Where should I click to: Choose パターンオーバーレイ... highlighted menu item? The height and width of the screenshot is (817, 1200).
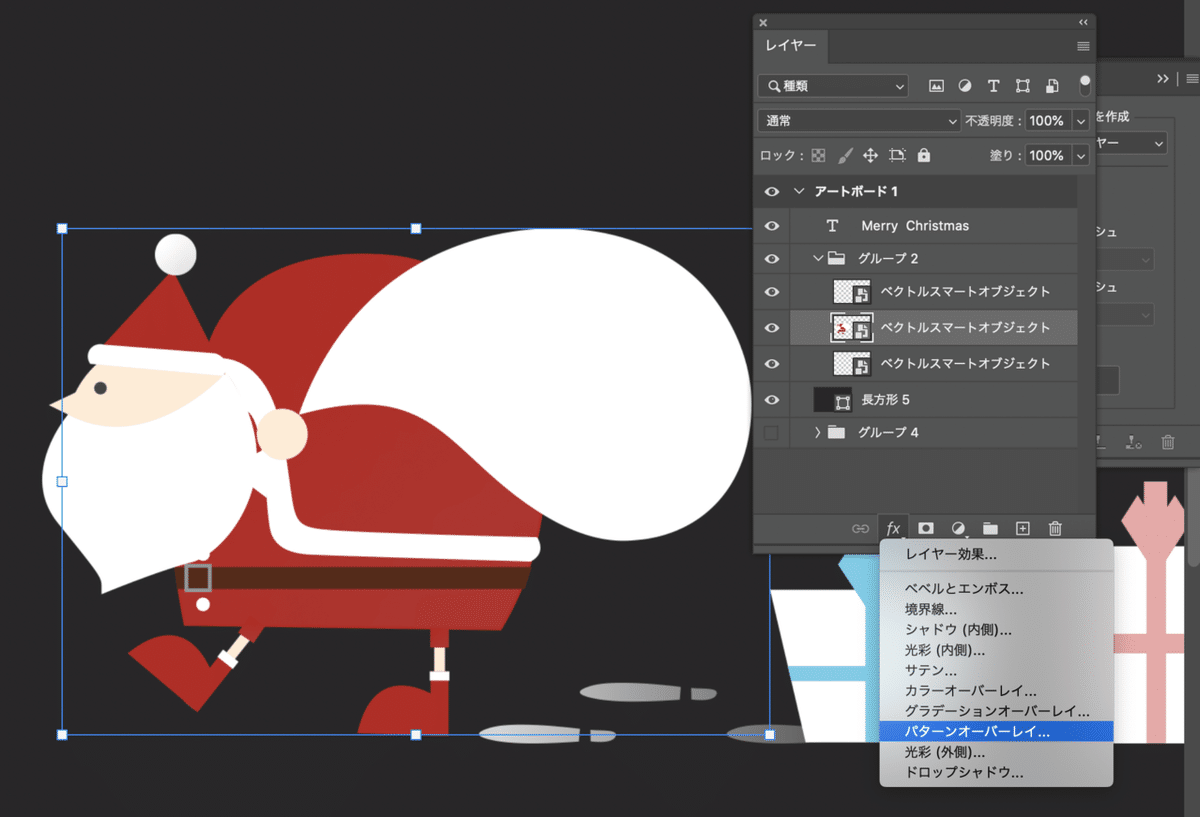(x=996, y=732)
